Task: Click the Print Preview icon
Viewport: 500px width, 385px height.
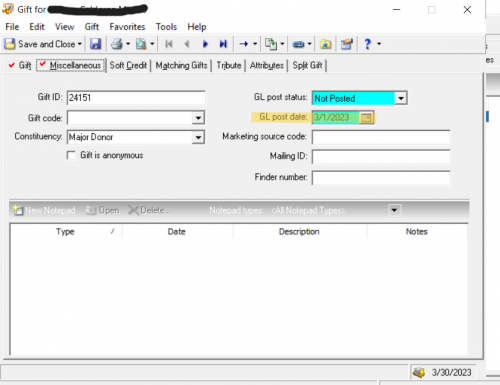Action: click(141, 44)
